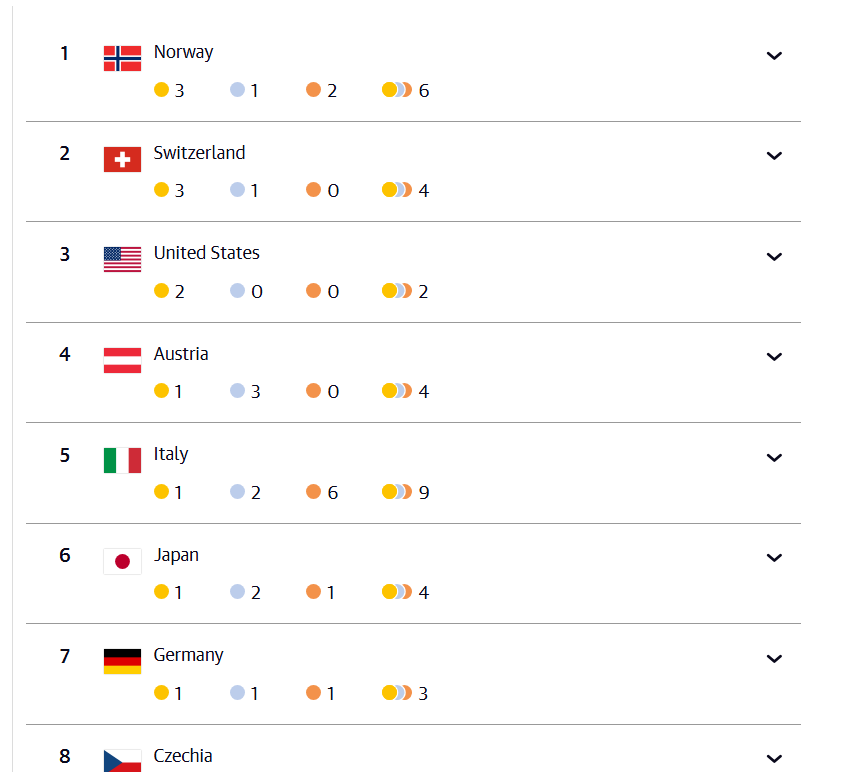
Task: Click the Czechia flag icon
Action: (x=122, y=761)
